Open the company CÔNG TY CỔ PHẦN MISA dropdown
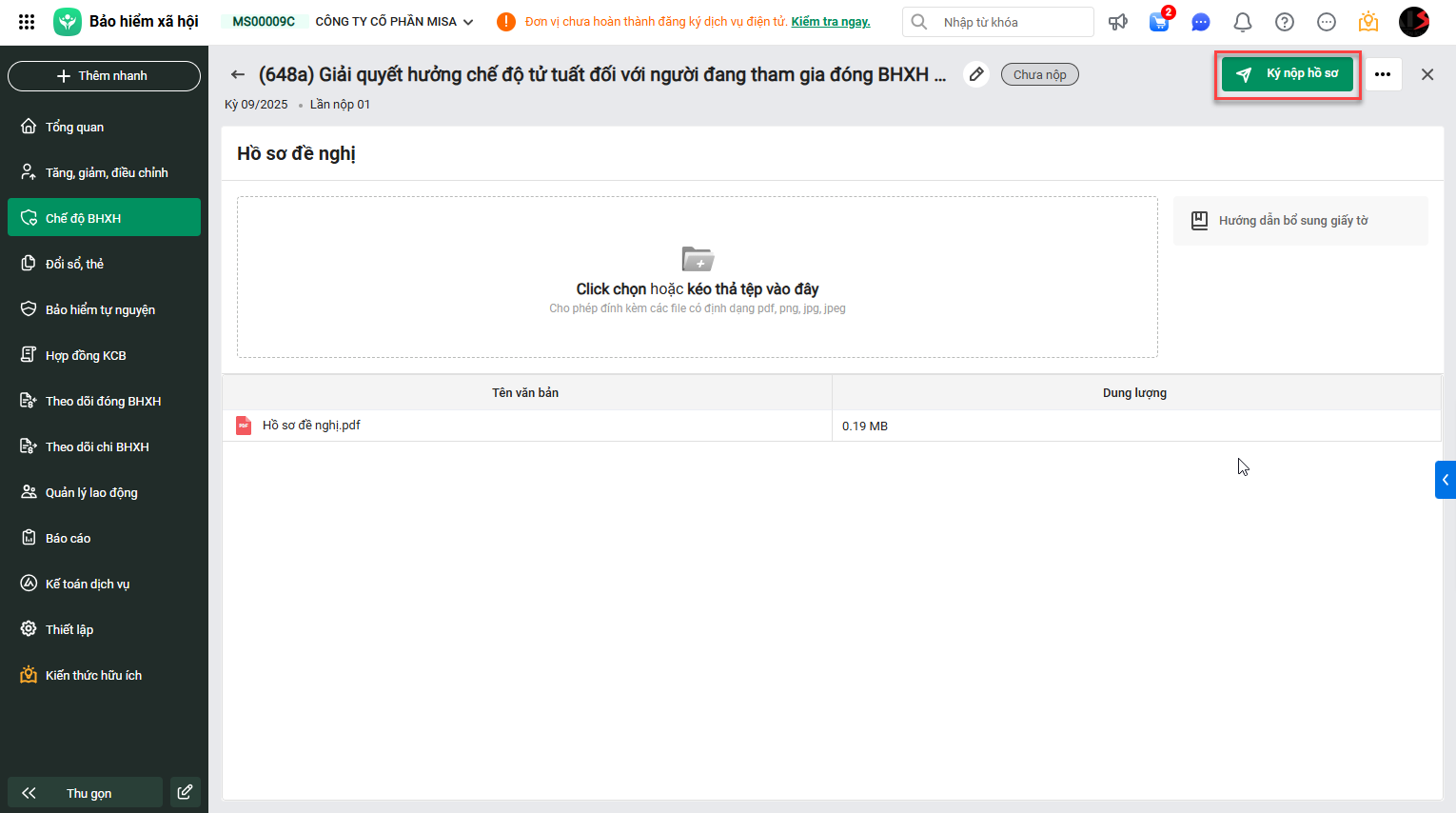 (x=394, y=22)
